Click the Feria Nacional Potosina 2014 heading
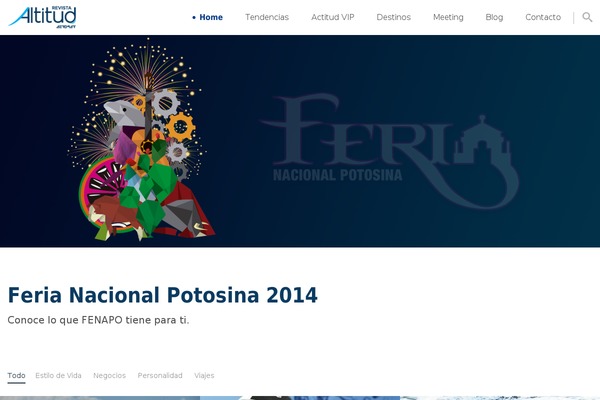The image size is (600, 400). tap(163, 295)
